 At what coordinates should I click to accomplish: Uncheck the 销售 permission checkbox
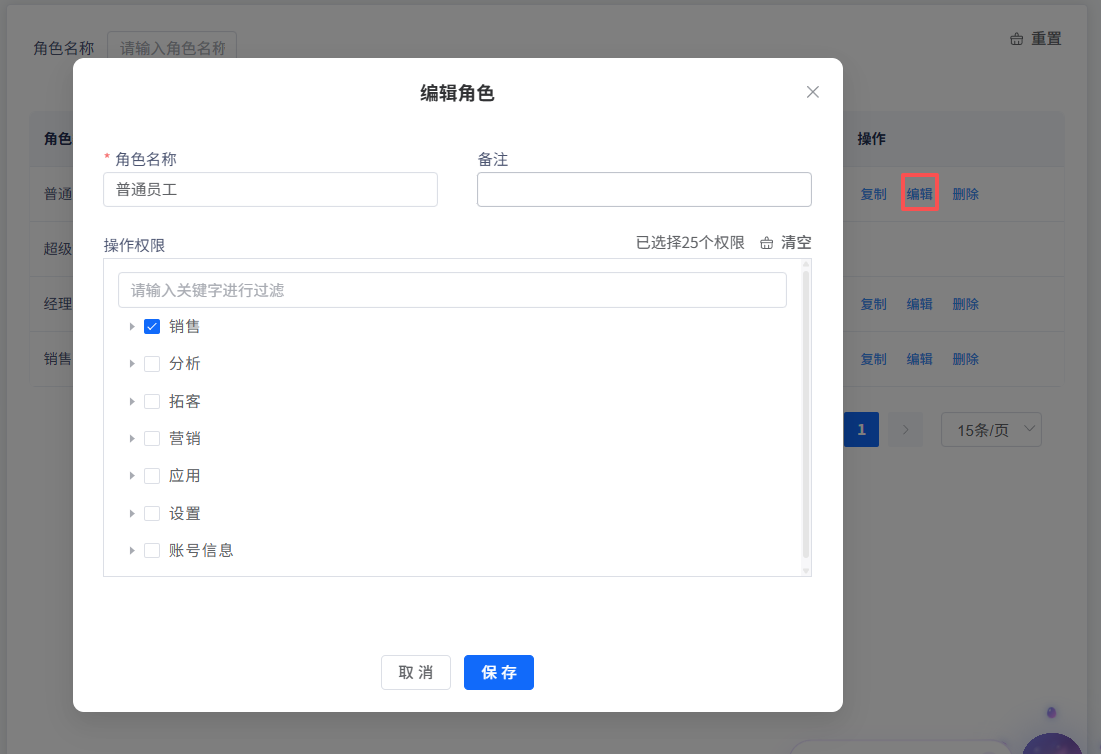click(152, 326)
